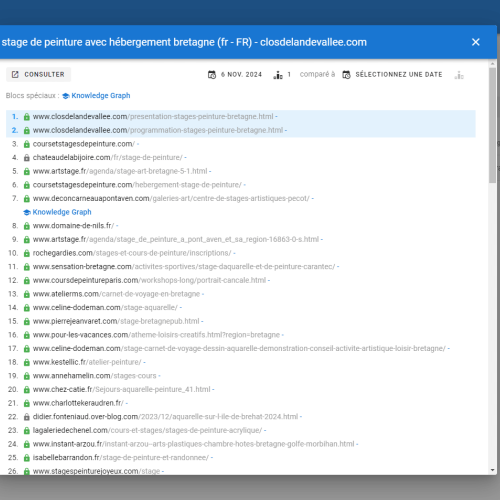
Task: Open www.domaine-de-nils.fr/ result
Action: [x=73, y=226]
